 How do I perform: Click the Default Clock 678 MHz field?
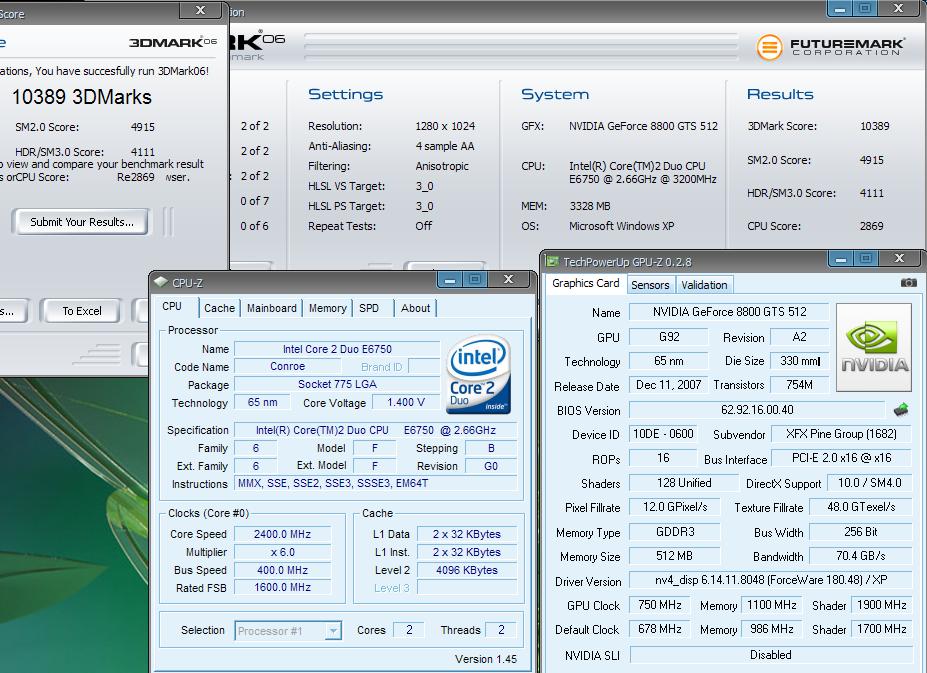[x=660, y=629]
